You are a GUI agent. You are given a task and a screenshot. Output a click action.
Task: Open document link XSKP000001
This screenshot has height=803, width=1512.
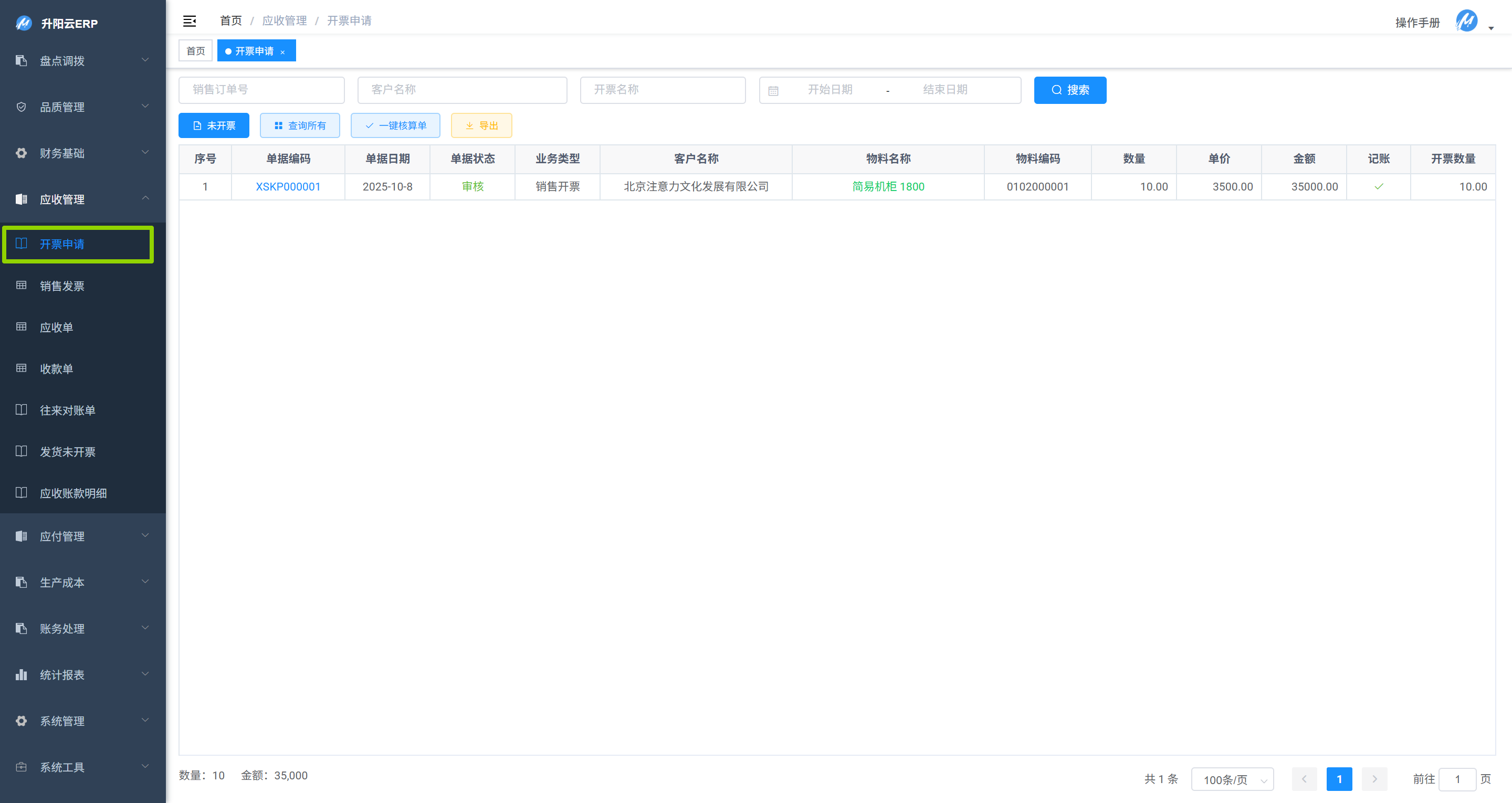coord(288,187)
